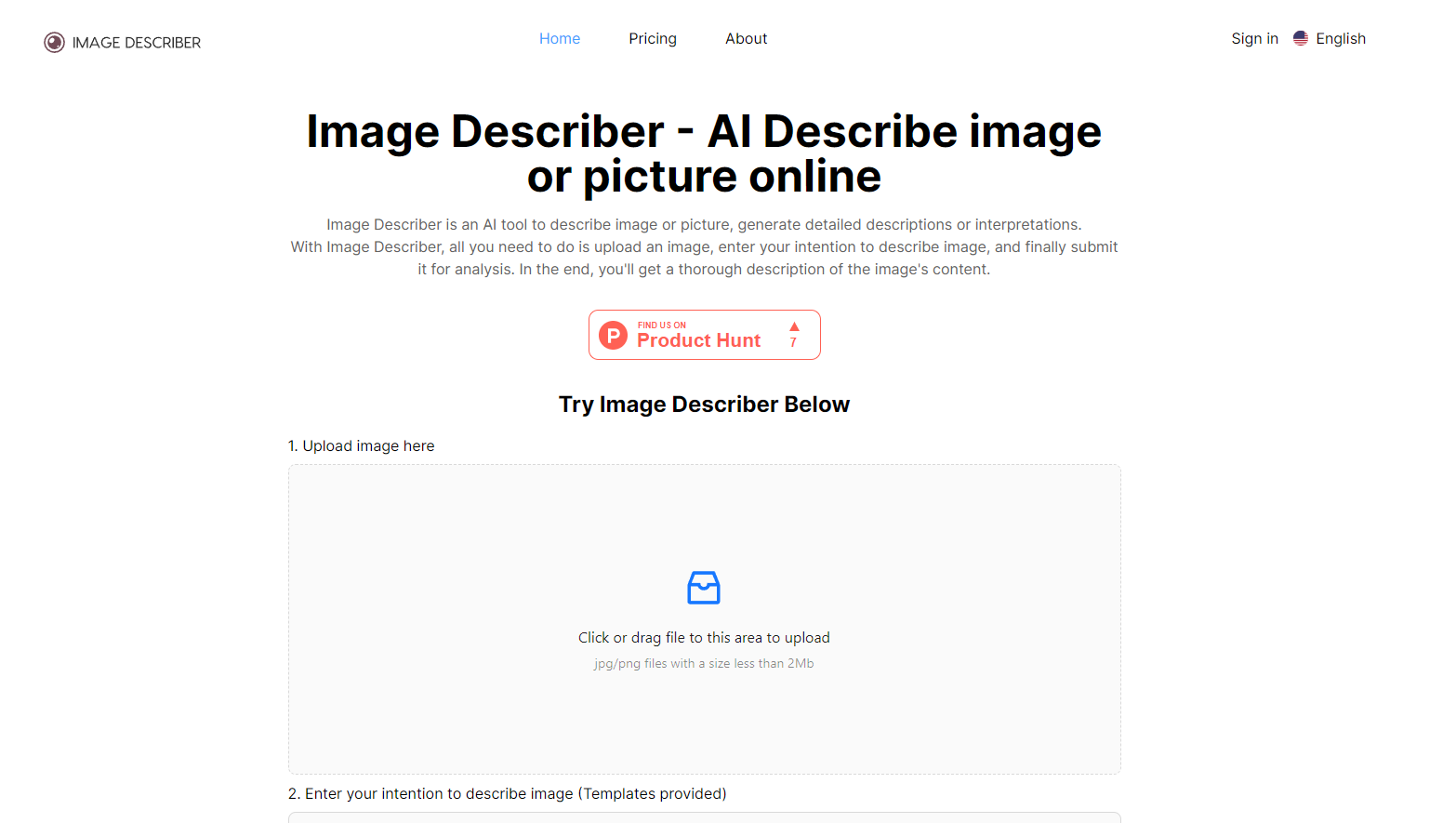
Task: Click the main page title heading
Action: [x=704, y=153]
